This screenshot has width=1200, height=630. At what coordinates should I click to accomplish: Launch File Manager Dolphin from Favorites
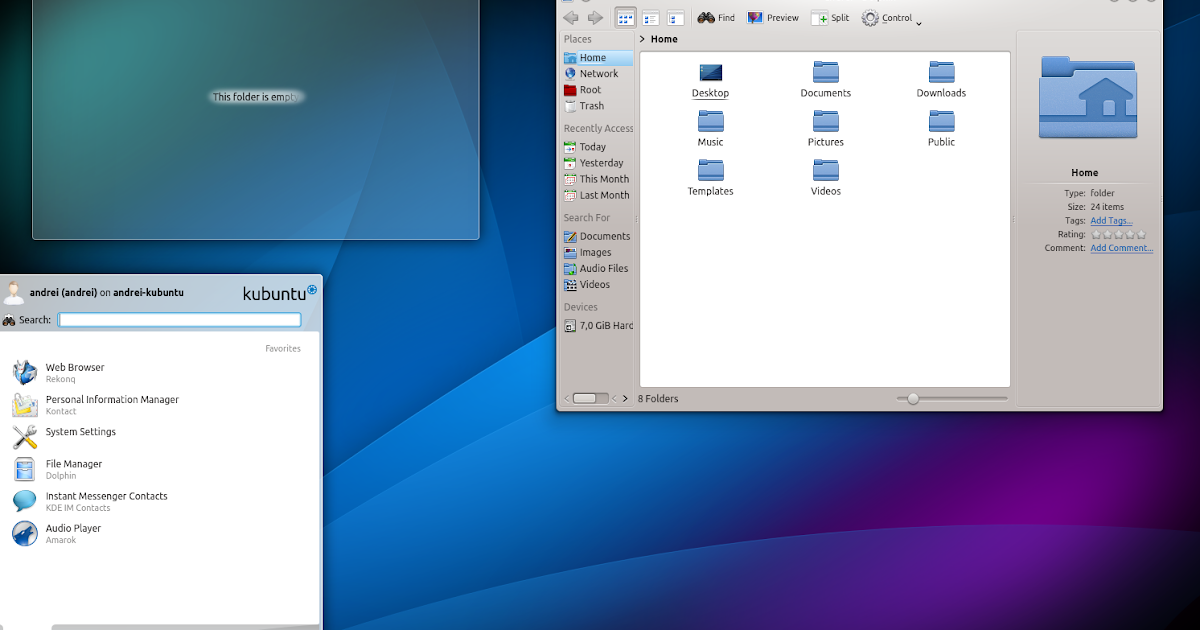tap(160, 469)
